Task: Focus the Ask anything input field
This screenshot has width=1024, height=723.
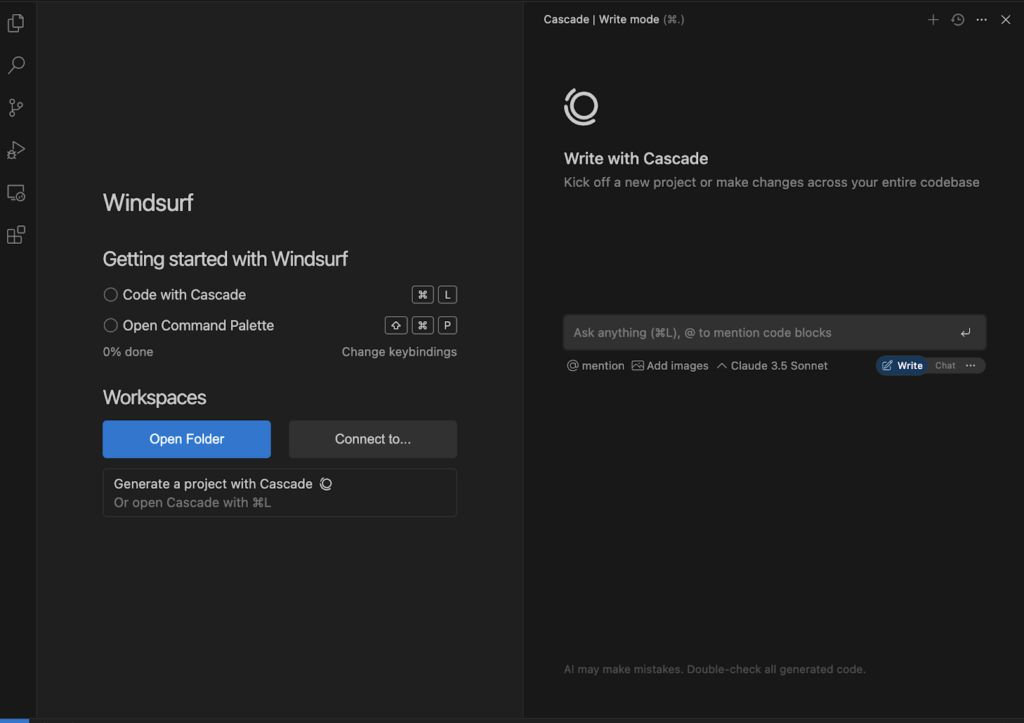Action: click(775, 332)
